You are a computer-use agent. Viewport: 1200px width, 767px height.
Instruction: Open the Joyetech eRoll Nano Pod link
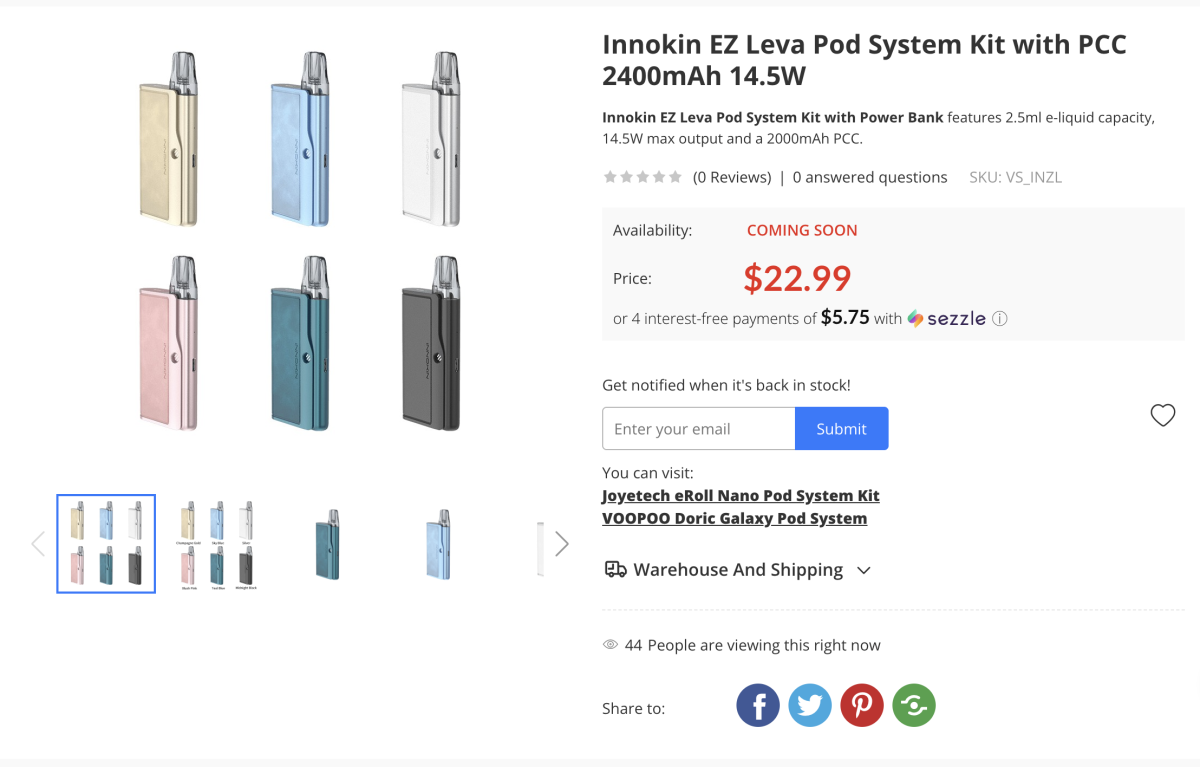coord(741,495)
